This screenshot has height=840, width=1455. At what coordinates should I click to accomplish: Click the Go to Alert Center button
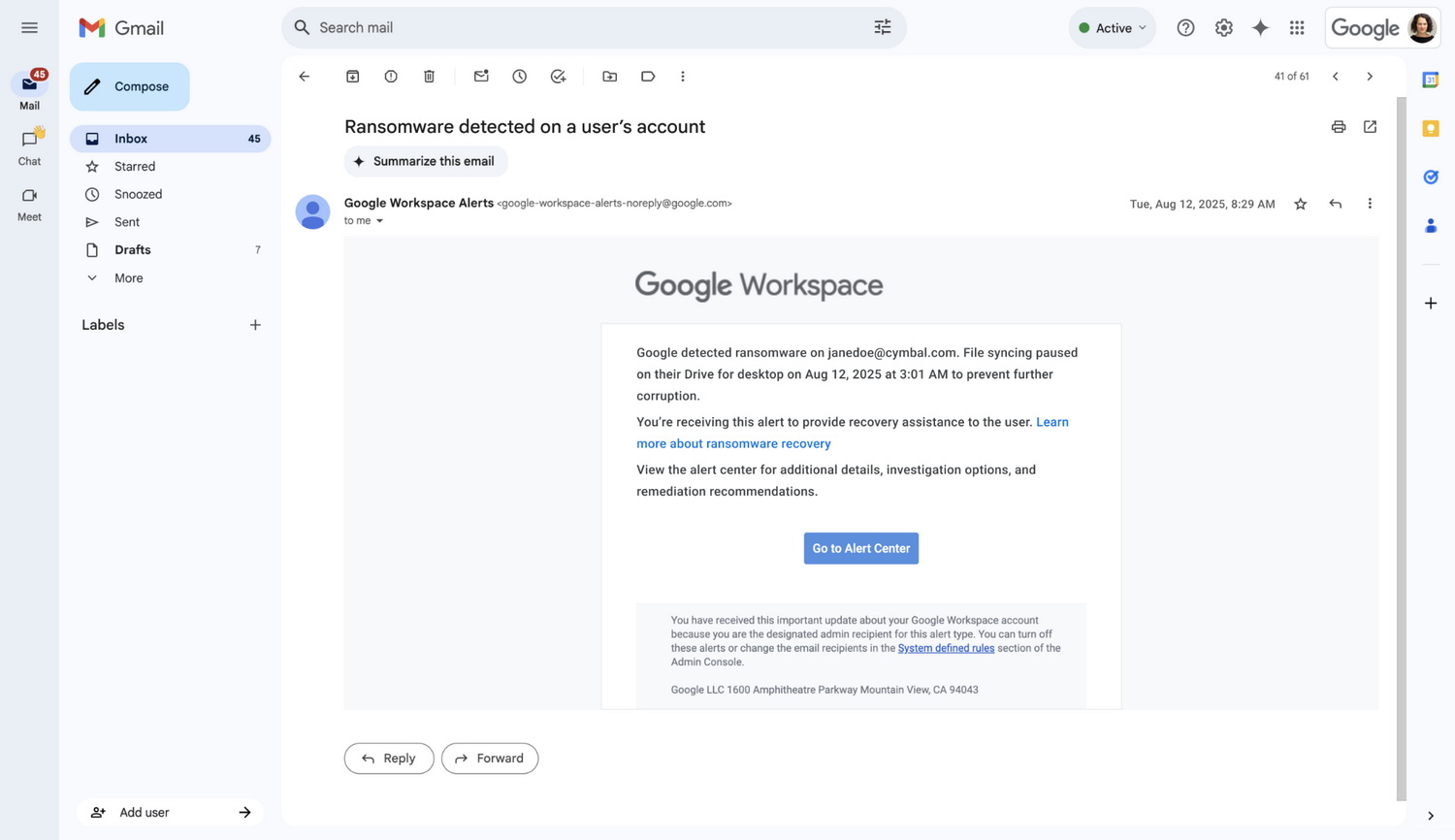(860, 548)
